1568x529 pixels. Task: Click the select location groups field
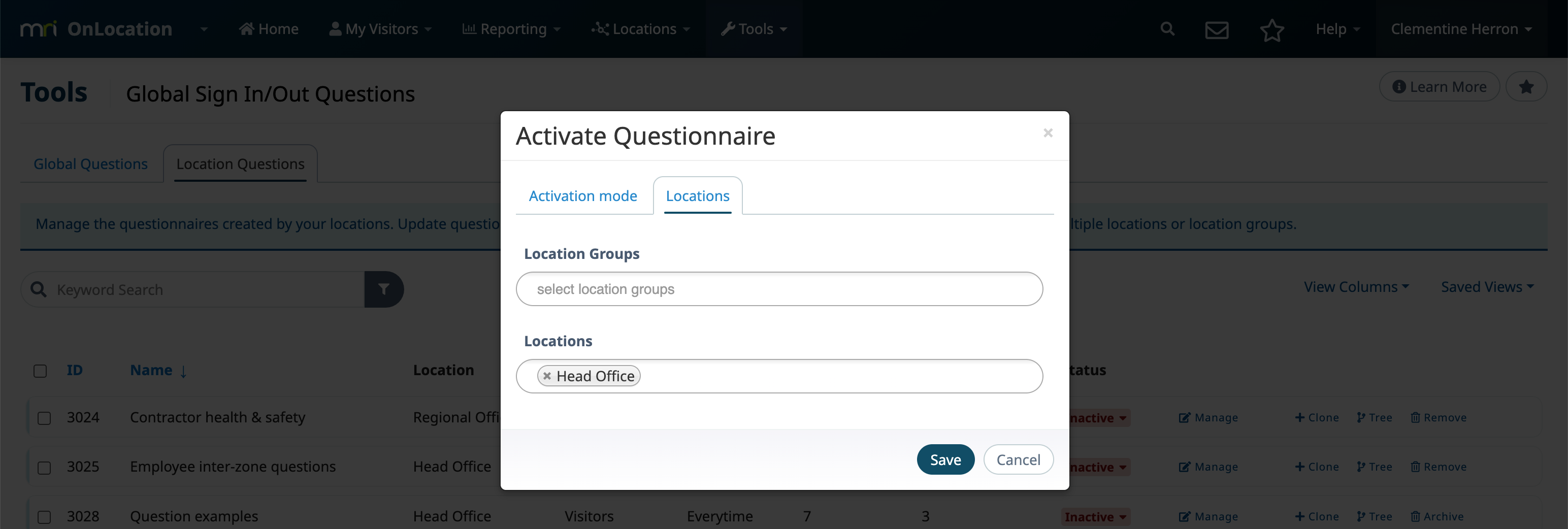779,289
